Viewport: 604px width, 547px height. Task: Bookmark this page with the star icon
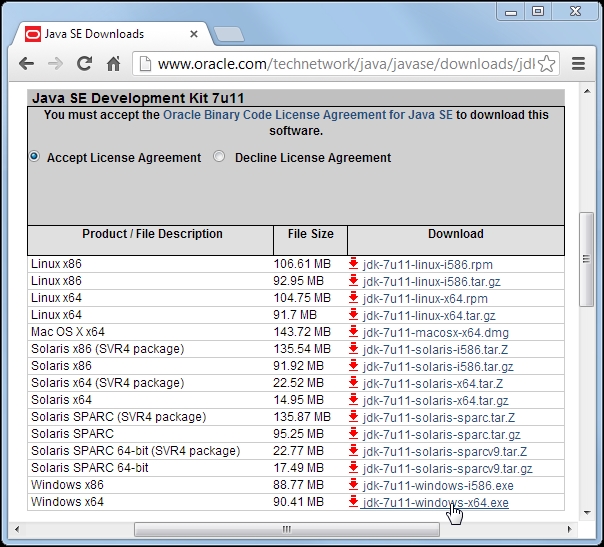click(547, 64)
